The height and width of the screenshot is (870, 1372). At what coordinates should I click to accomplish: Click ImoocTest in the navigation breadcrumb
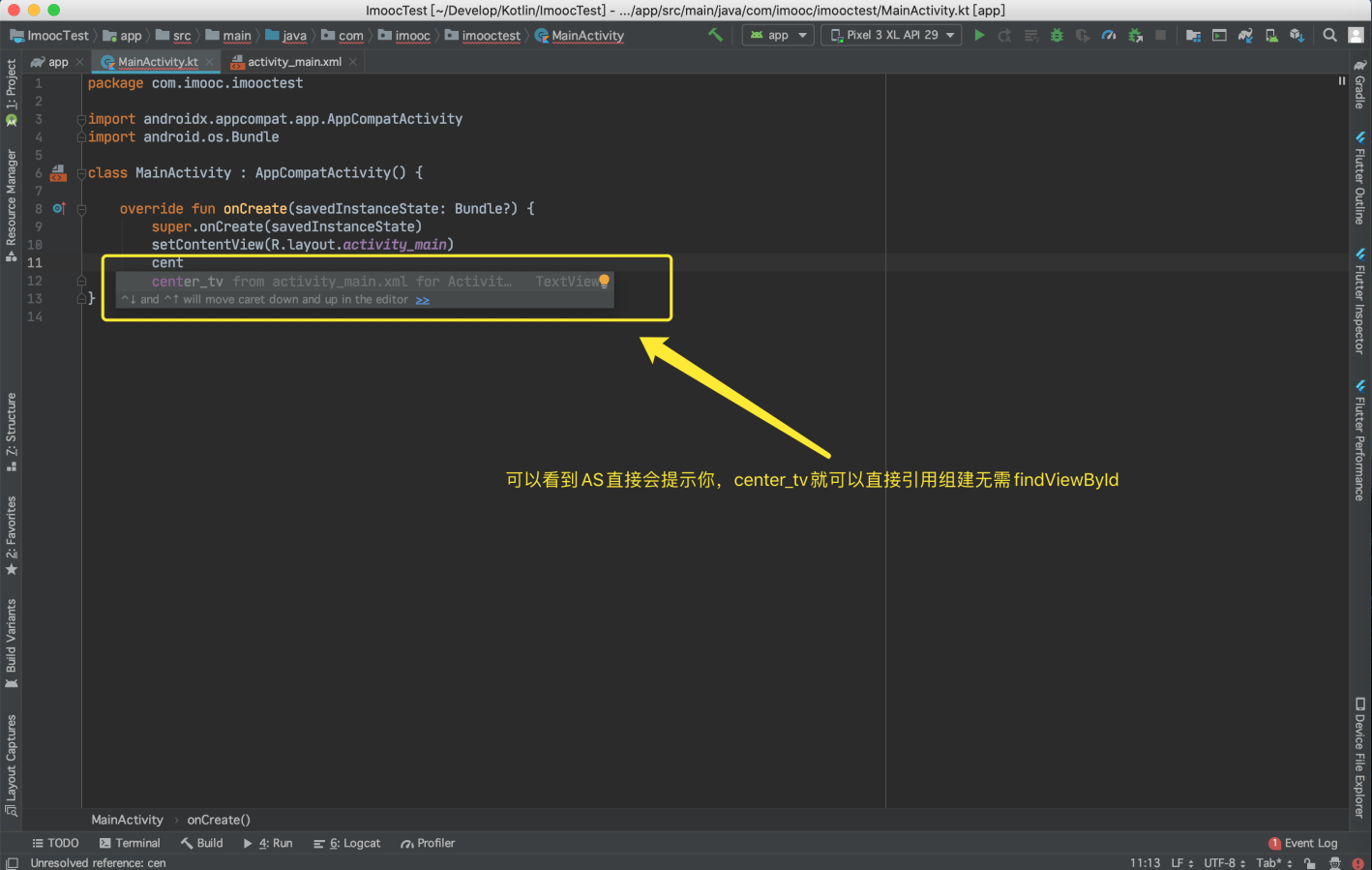click(49, 36)
